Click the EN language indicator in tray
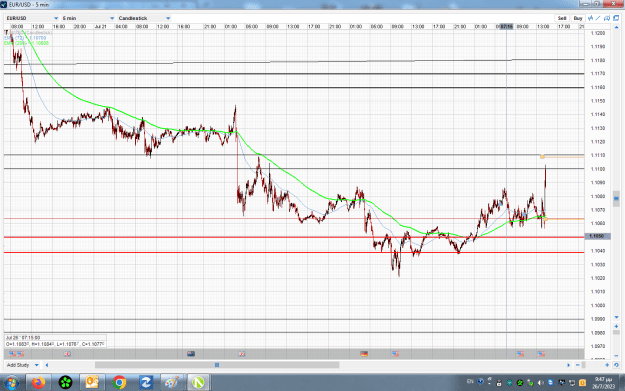The width and height of the screenshot is (625, 391). tap(470, 381)
